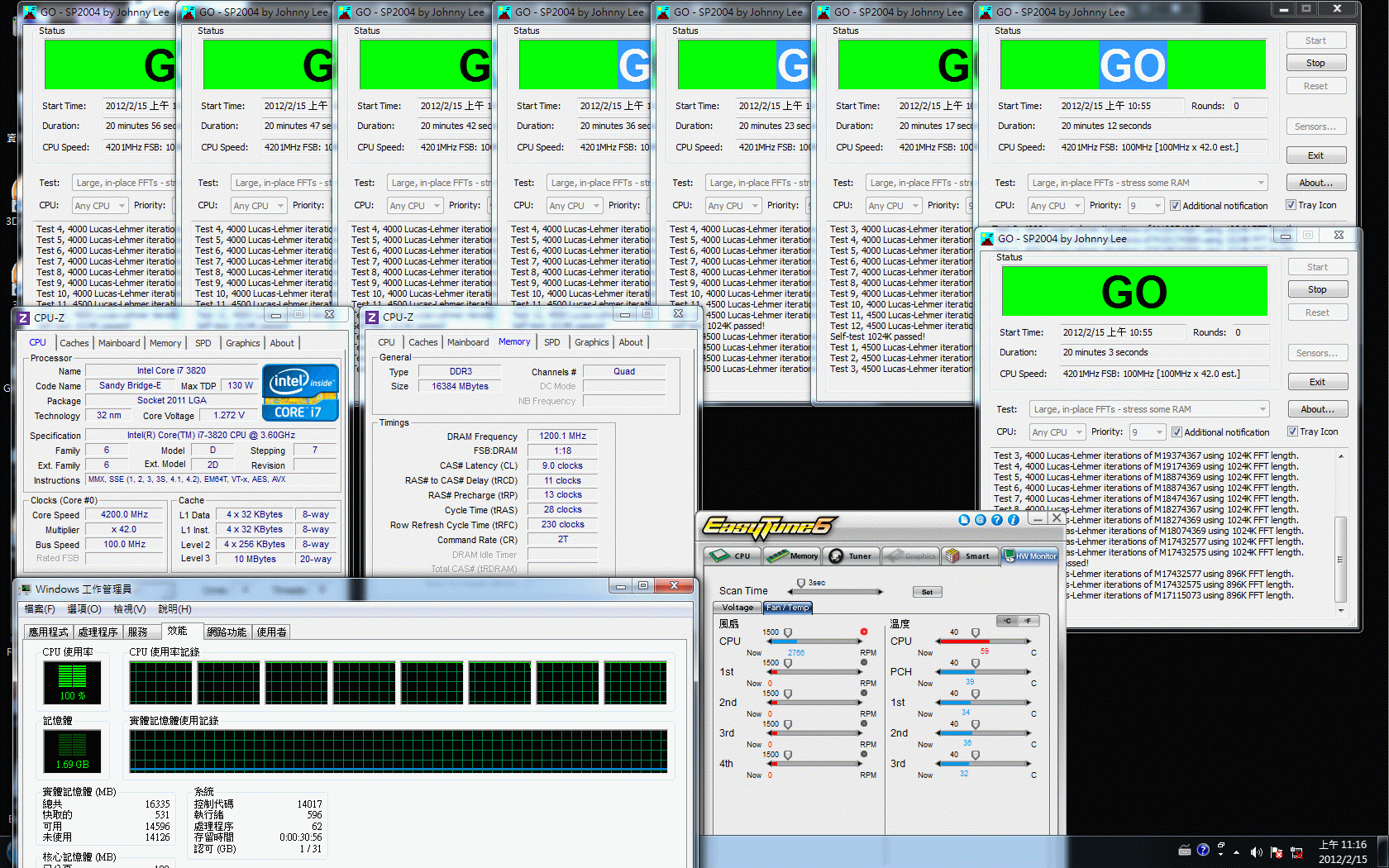
Task: Click the EasyTune6 info 'i' icon
Action: (1014, 520)
